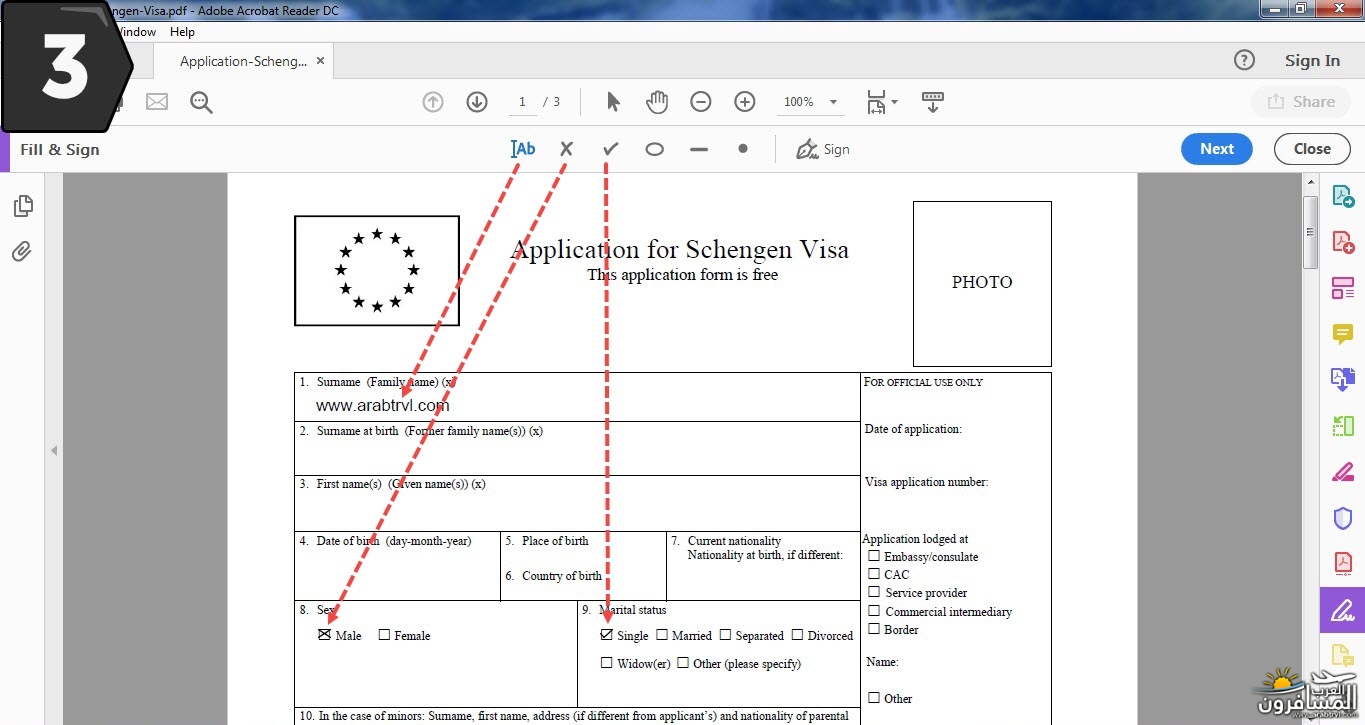Go to the previous page arrow
The height and width of the screenshot is (725, 1365).
pyautogui.click(x=433, y=102)
